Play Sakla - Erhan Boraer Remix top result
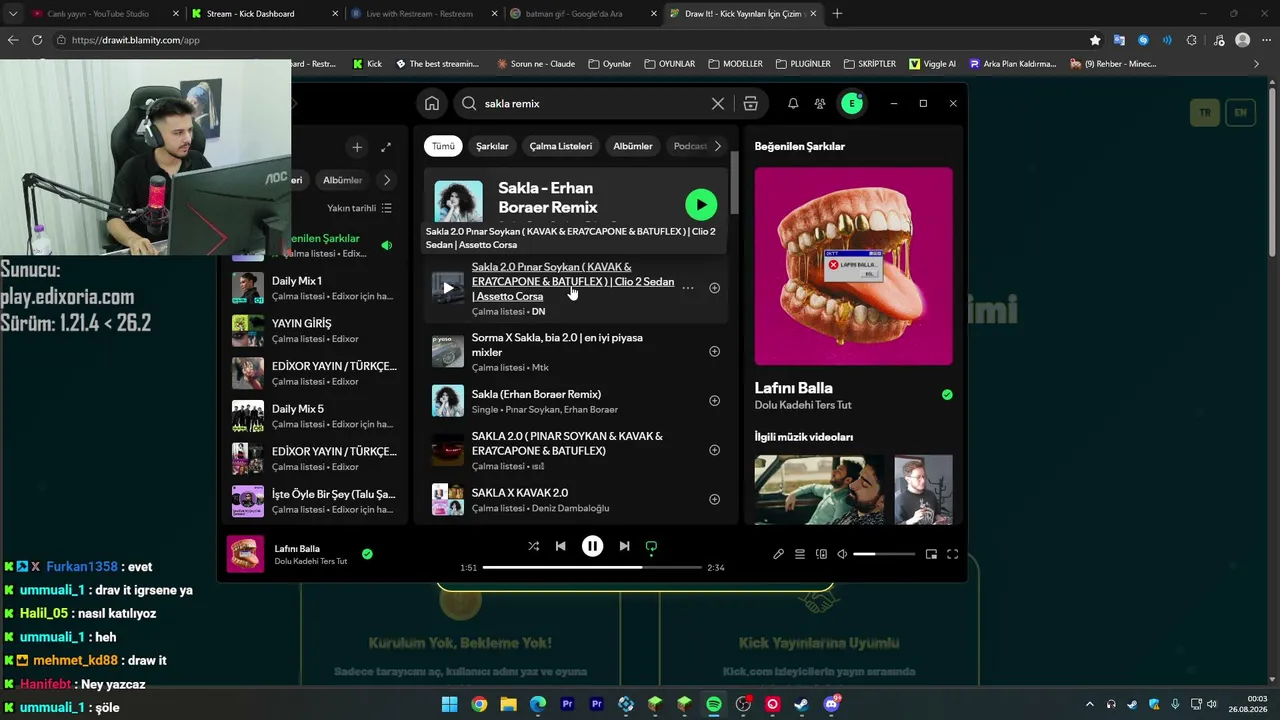This screenshot has height=720, width=1280. [701, 205]
